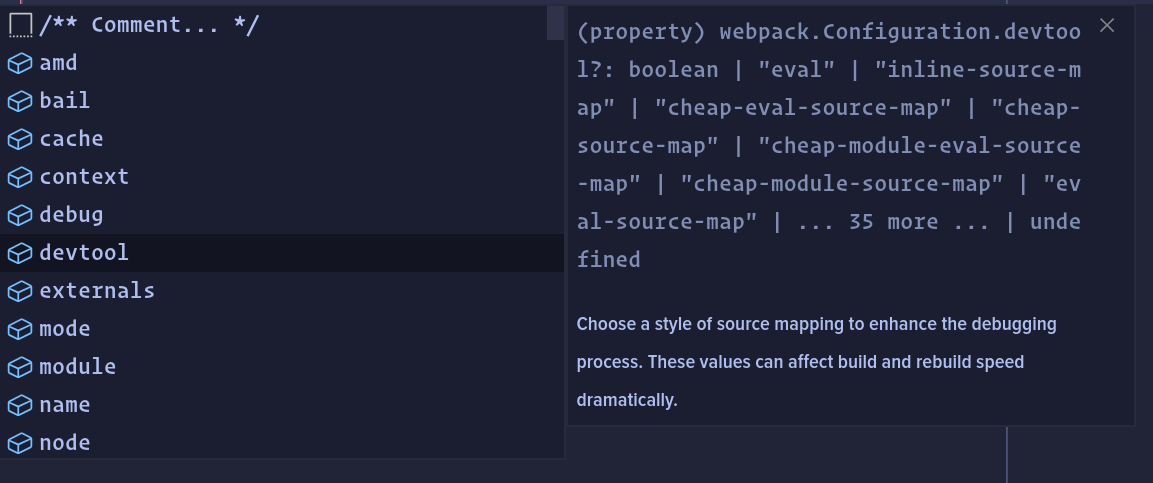Select externals from the completions
The width and height of the screenshot is (1153, 483).
282,291
